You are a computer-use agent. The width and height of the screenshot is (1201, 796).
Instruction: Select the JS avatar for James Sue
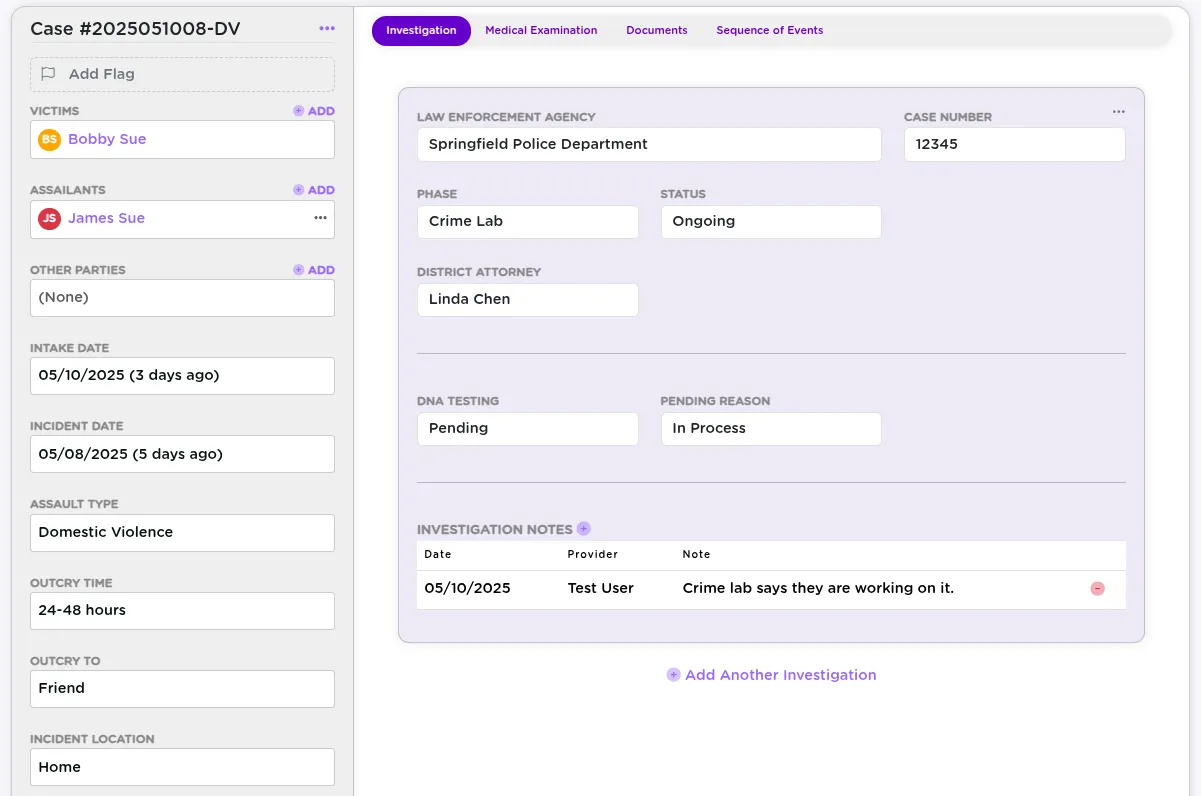tap(49, 218)
